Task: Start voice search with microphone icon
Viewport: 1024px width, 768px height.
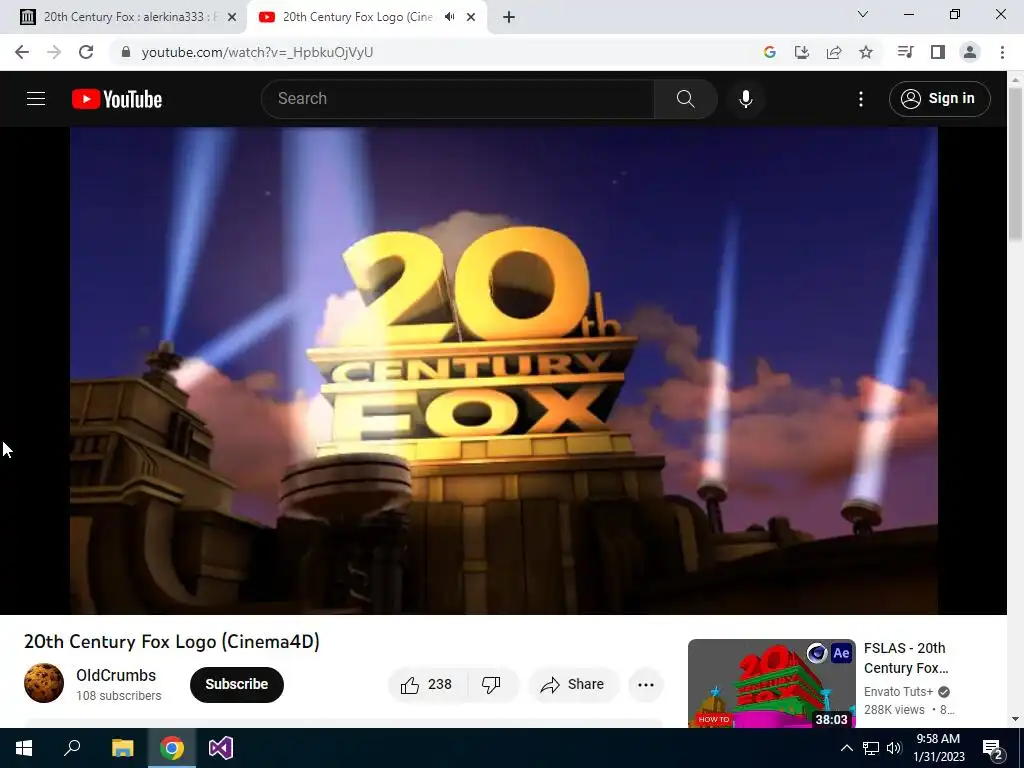Action: [x=746, y=99]
